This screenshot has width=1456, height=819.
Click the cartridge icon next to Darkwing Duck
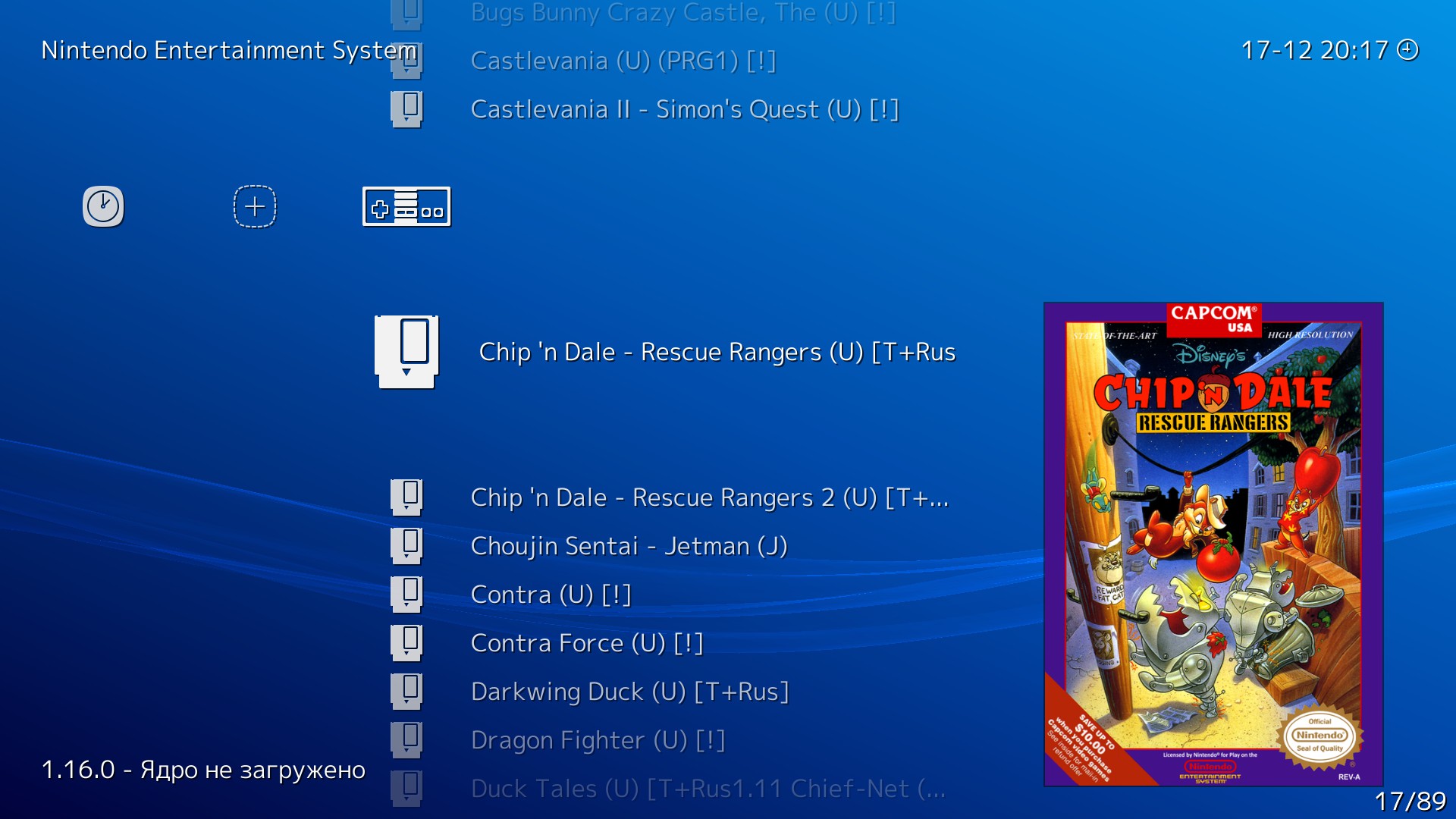406,692
